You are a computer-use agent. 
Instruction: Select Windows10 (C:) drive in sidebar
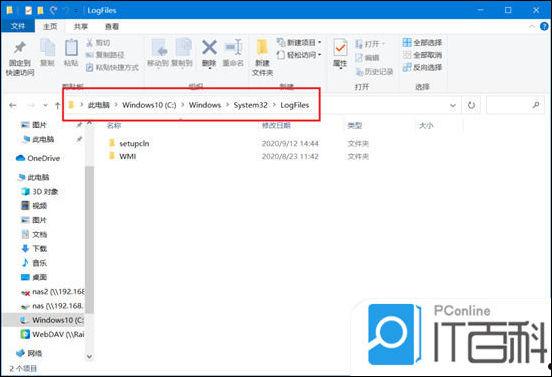tap(53, 320)
